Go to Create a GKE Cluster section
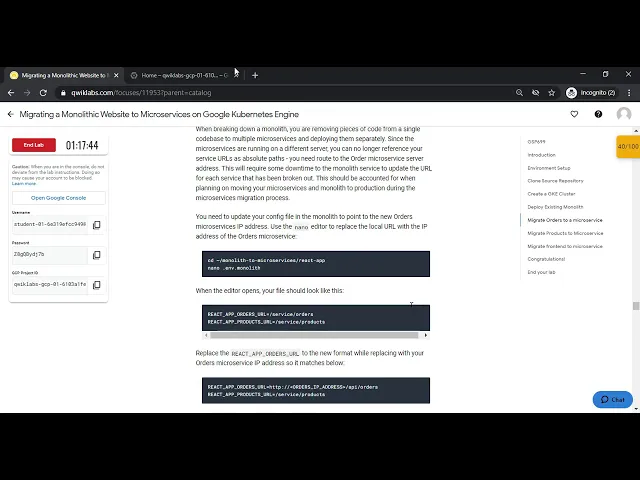Screen dimensions: 640x480 (x=551, y=194)
